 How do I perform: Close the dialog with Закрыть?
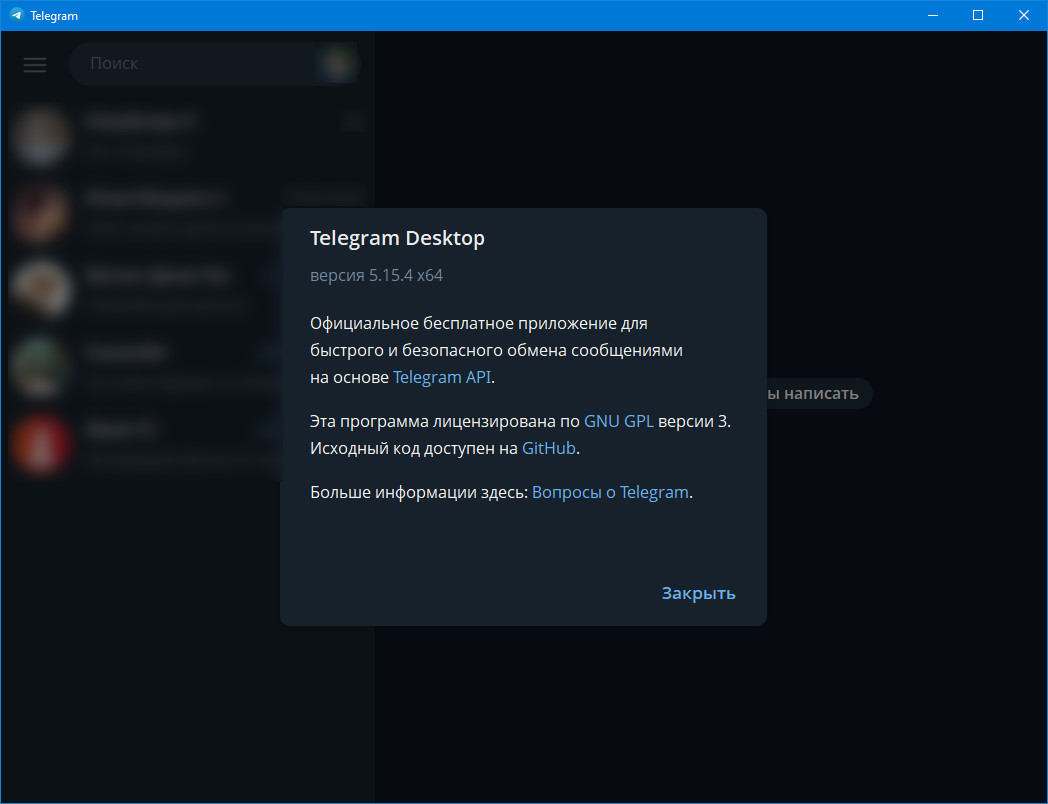(x=698, y=593)
